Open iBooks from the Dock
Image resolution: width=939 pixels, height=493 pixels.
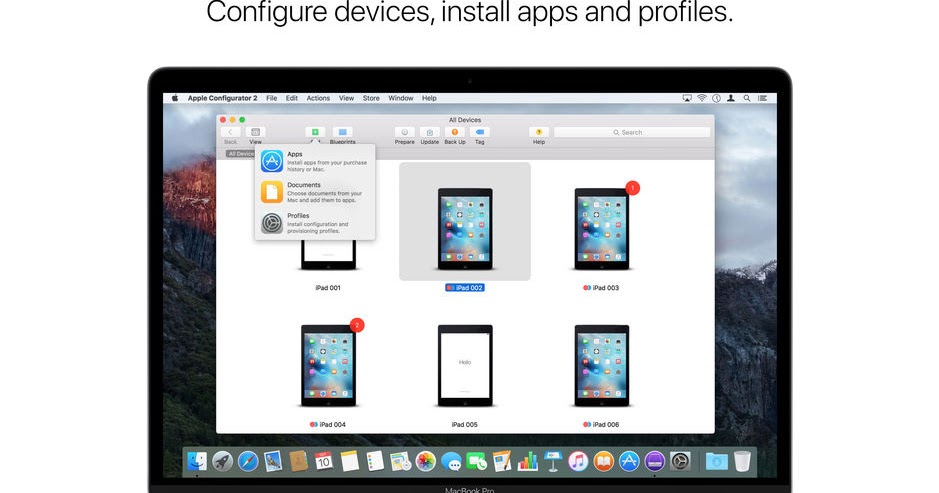click(604, 461)
